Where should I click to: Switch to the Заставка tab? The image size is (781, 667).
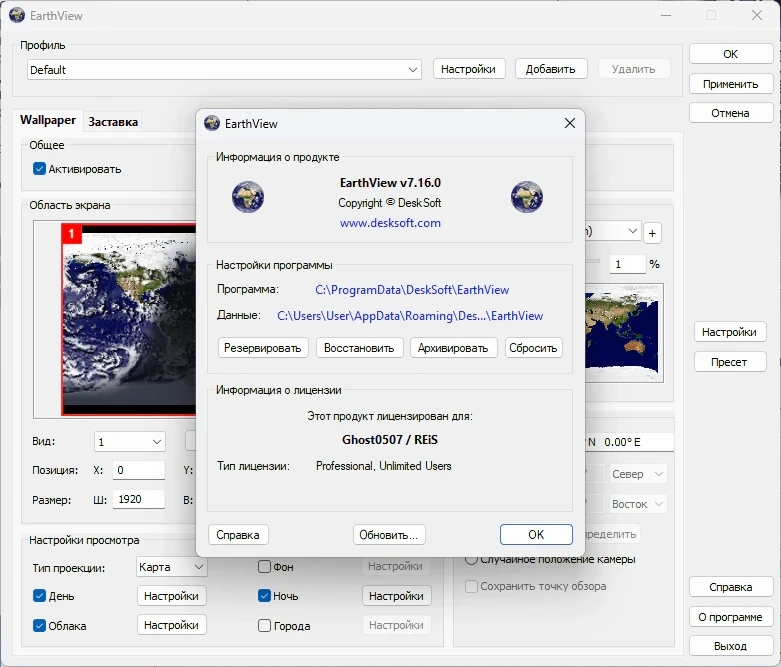(113, 122)
